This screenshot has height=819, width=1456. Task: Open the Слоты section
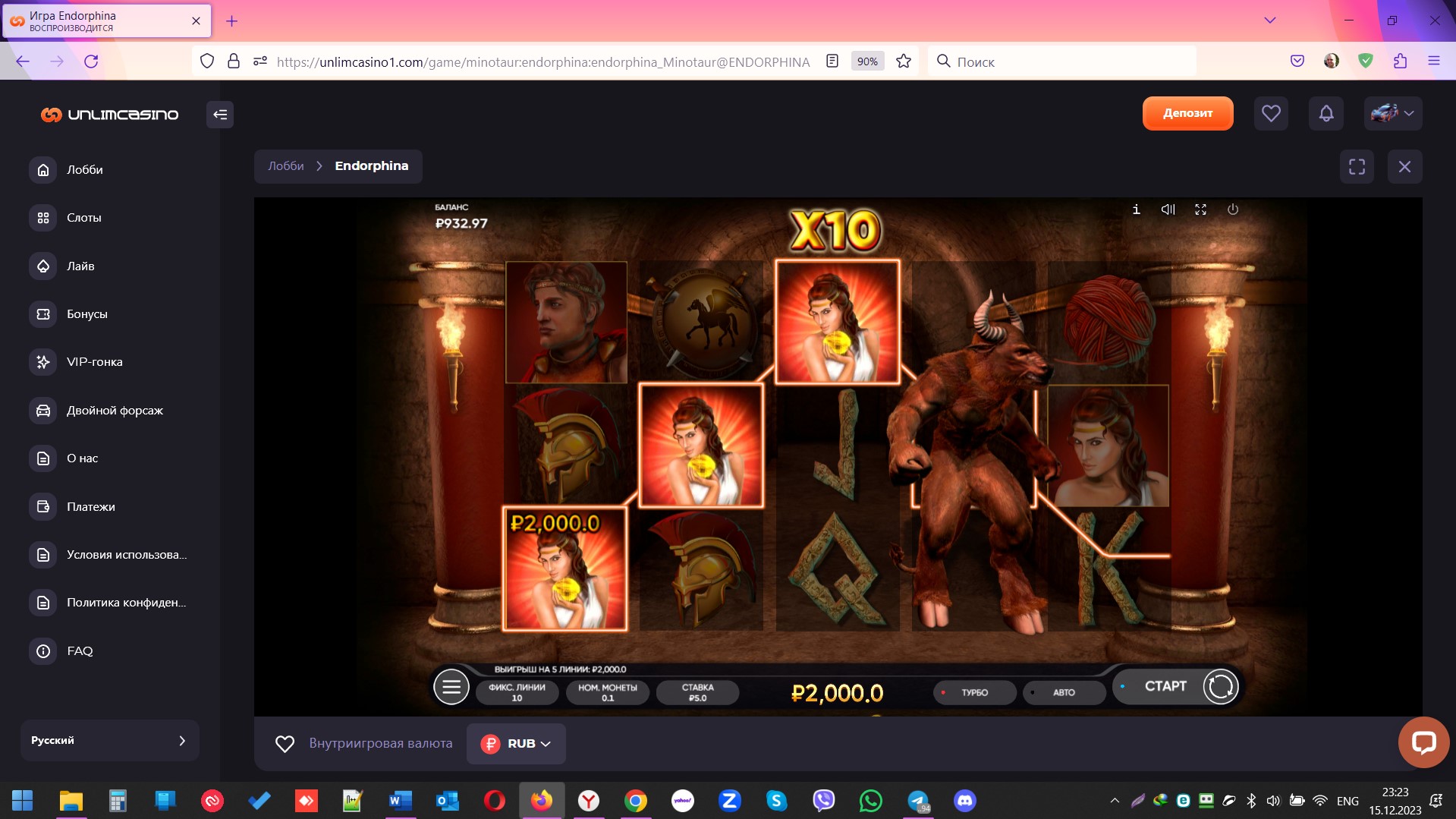point(83,218)
